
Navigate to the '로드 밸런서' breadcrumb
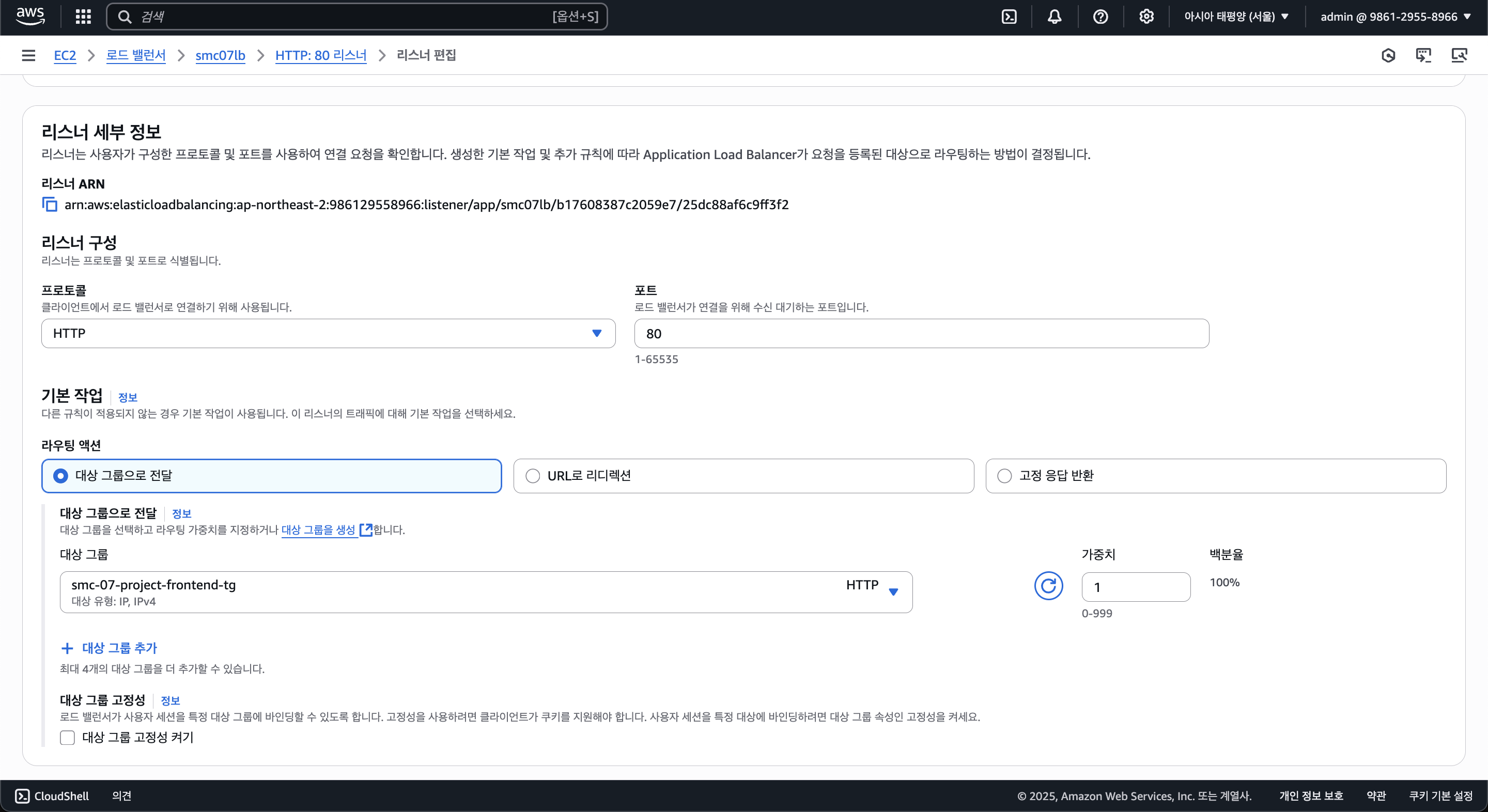[x=135, y=55]
